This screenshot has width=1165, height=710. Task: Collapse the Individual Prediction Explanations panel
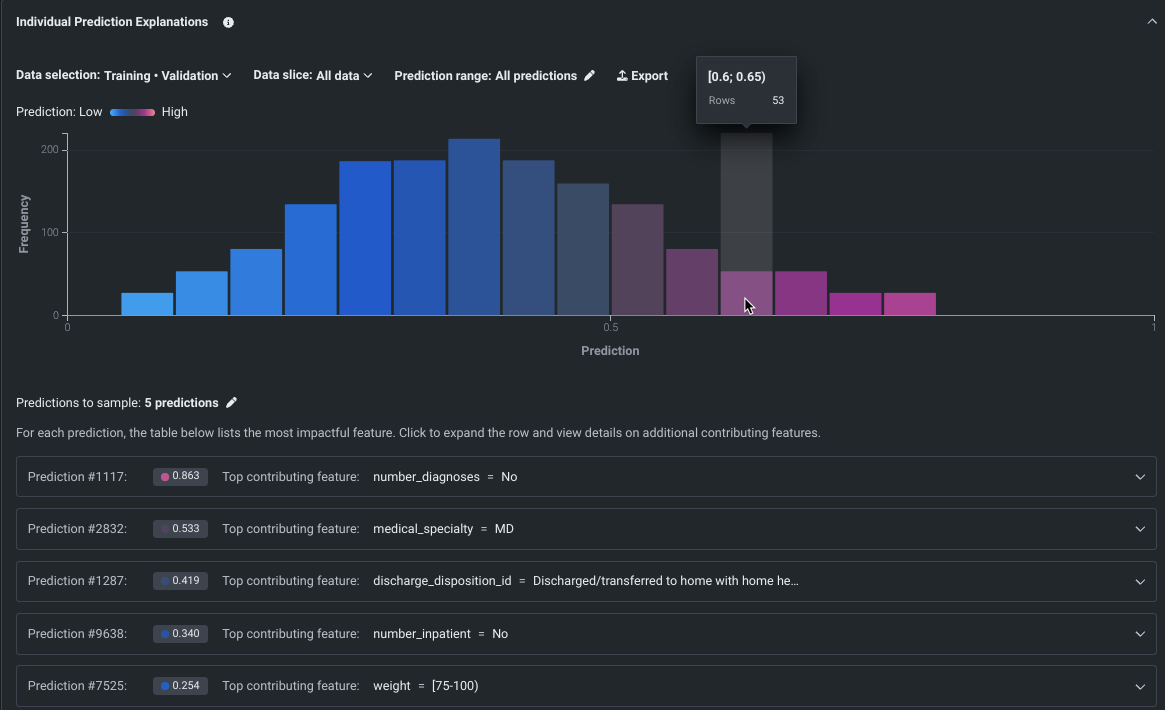(1151, 22)
